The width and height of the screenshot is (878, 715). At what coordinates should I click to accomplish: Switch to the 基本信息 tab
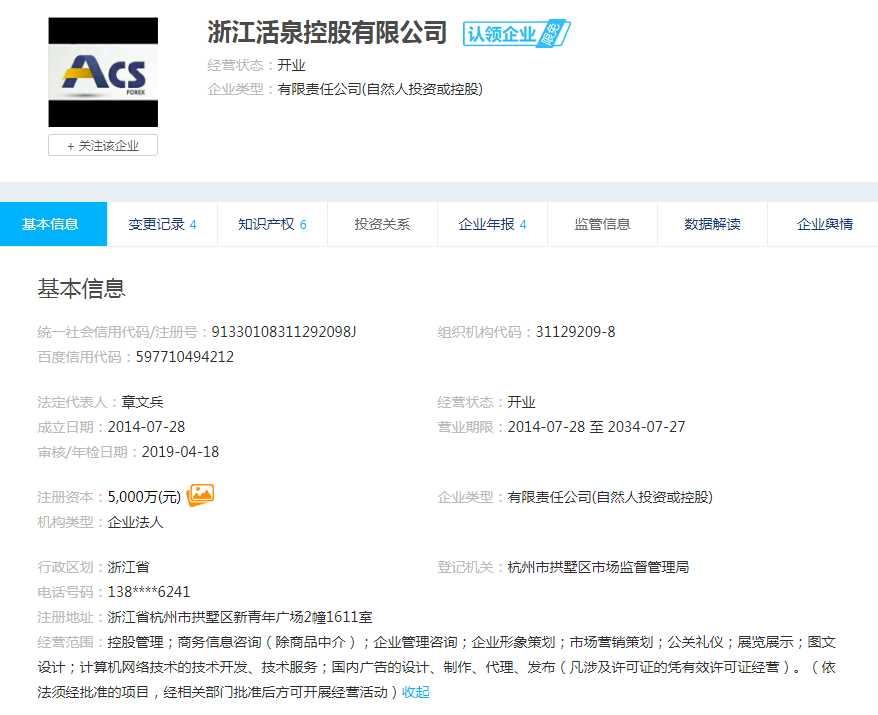pos(51,224)
